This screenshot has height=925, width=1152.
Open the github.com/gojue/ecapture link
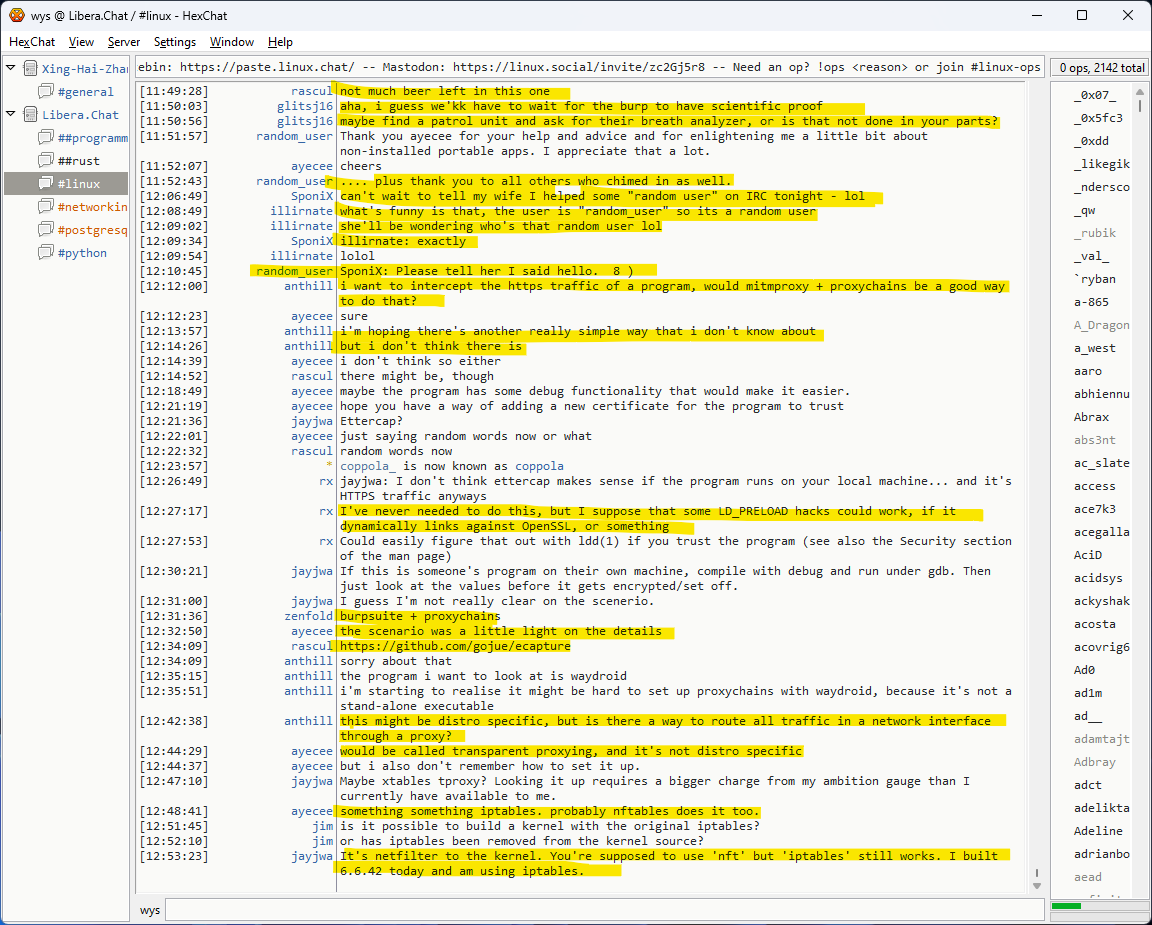[x=455, y=646]
